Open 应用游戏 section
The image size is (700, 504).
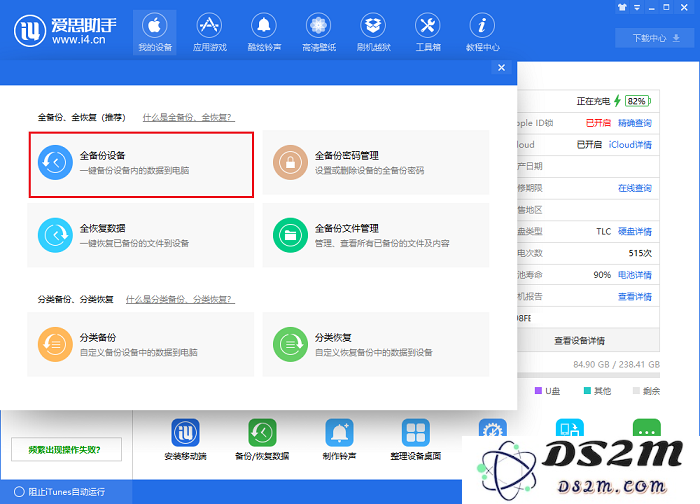pos(209,33)
